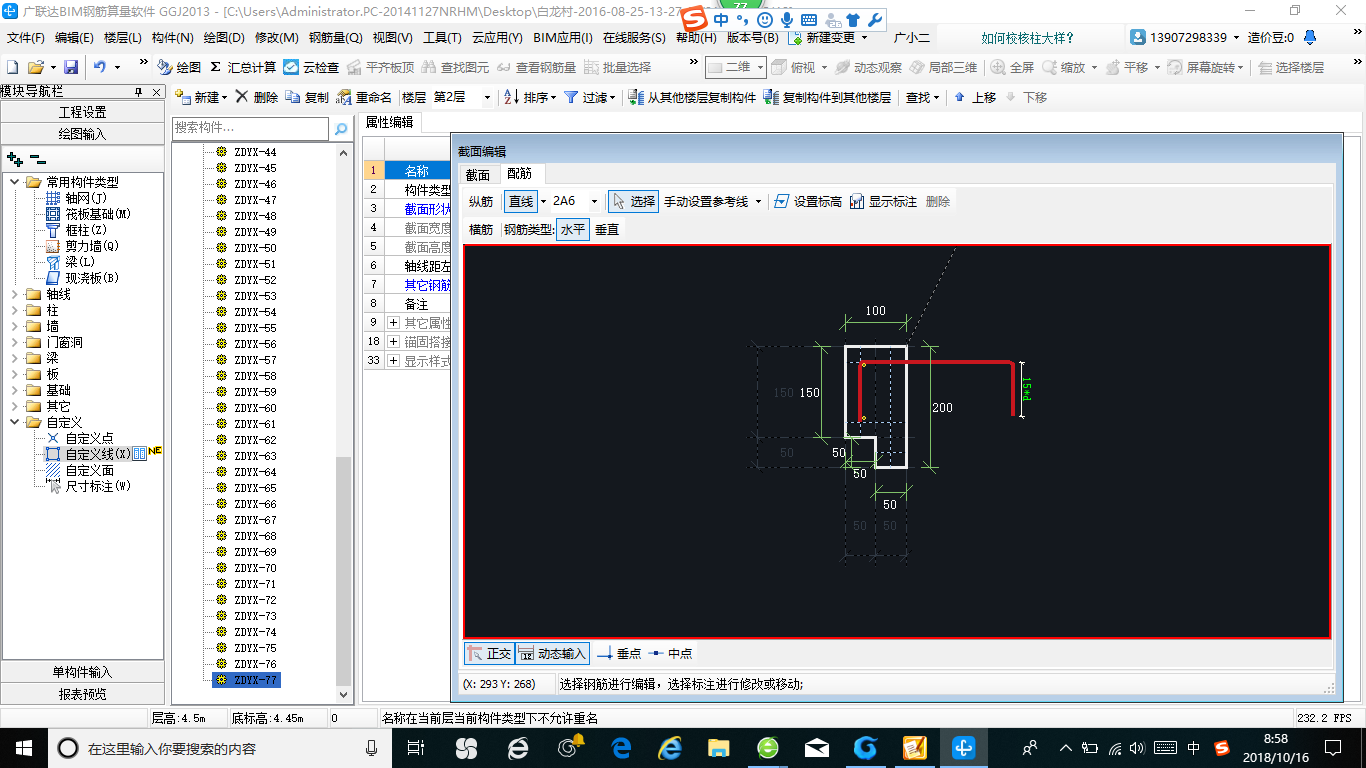Open 报表预览 navigation section
Viewport: 1366px width, 768px height.
coord(82,694)
